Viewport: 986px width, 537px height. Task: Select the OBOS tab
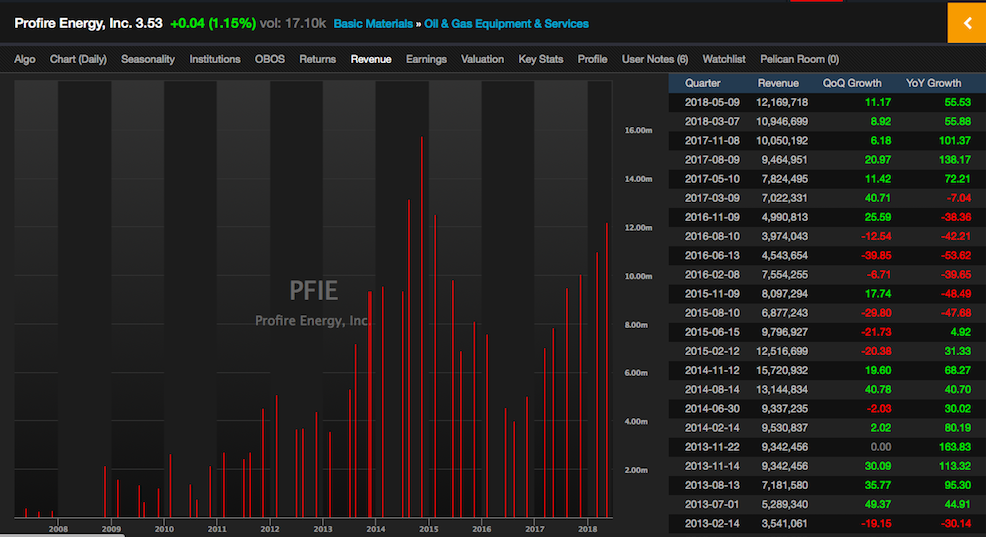click(270, 59)
